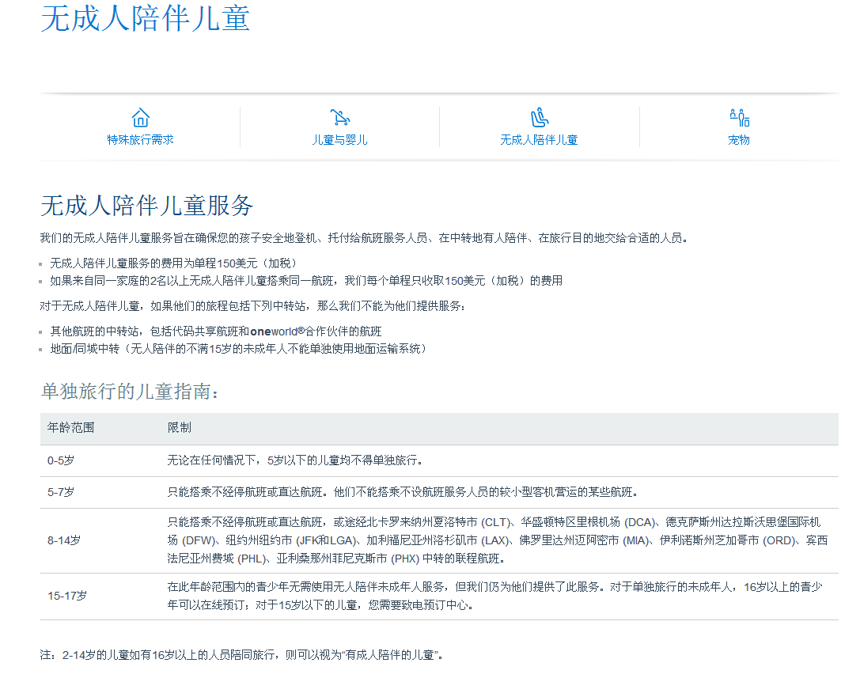Click the intro paragraph starting 我们的无成人陪伴儿童服务

tap(364, 238)
